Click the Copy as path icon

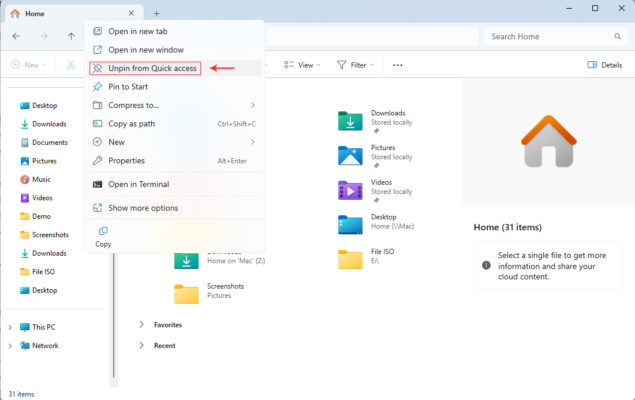(98, 123)
